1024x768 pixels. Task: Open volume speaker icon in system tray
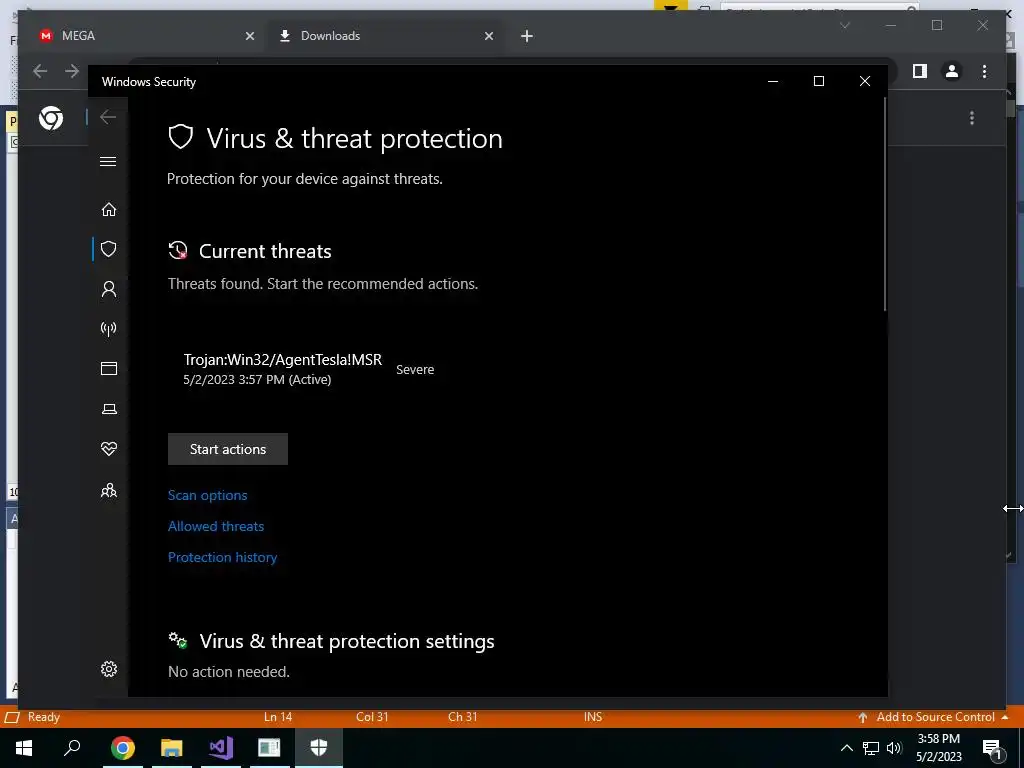pyautogui.click(x=894, y=748)
